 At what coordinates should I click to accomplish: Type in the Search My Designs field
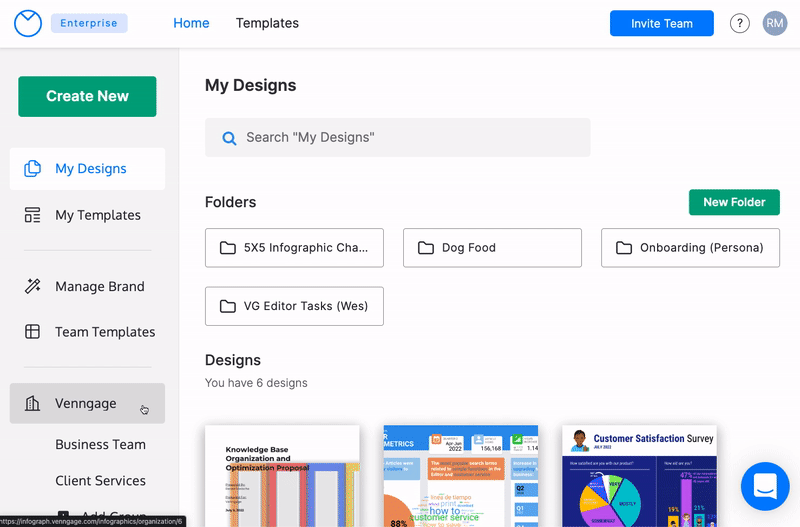point(410,138)
